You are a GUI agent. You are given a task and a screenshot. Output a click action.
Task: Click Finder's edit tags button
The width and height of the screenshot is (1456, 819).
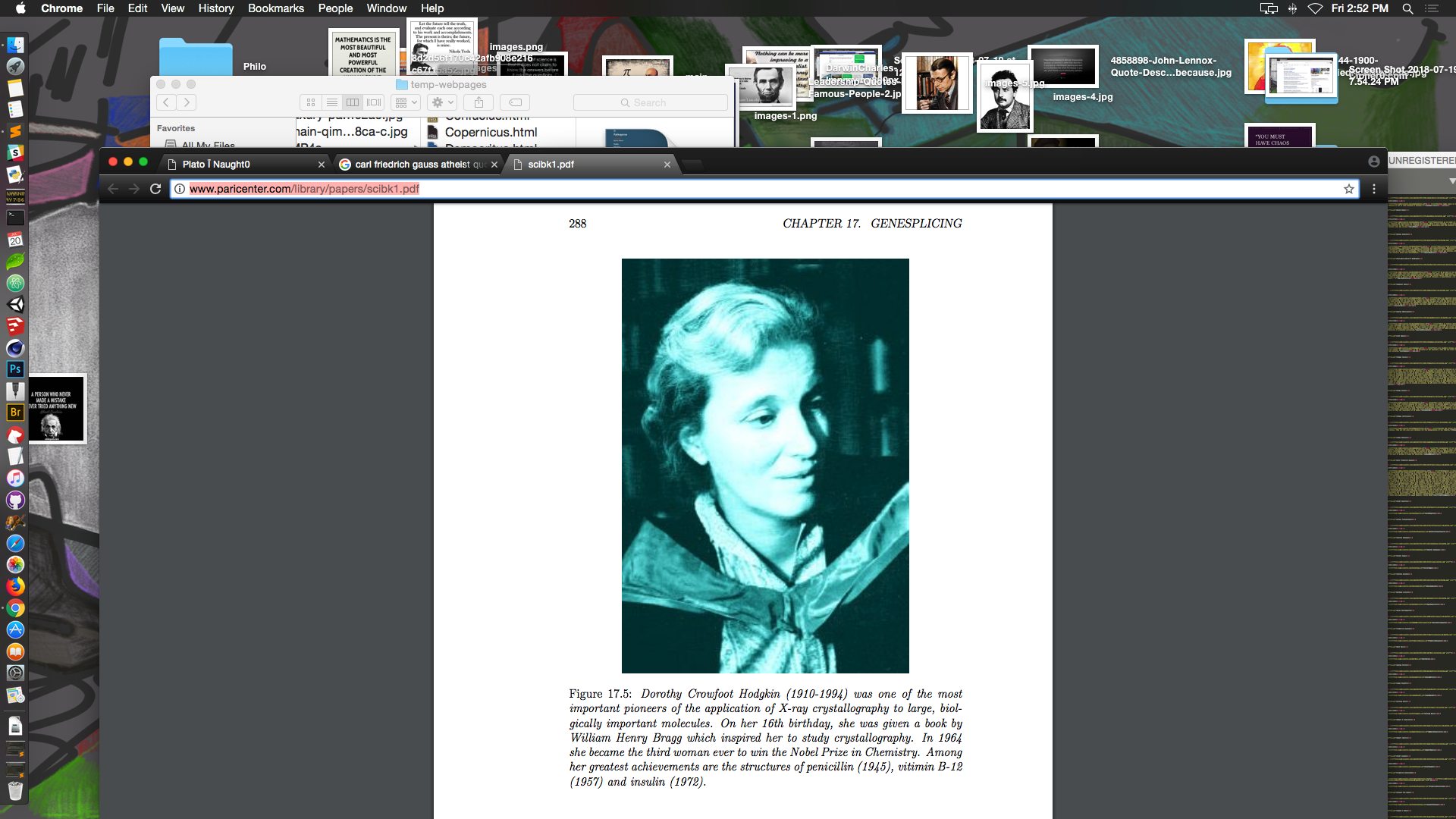pyautogui.click(x=515, y=102)
